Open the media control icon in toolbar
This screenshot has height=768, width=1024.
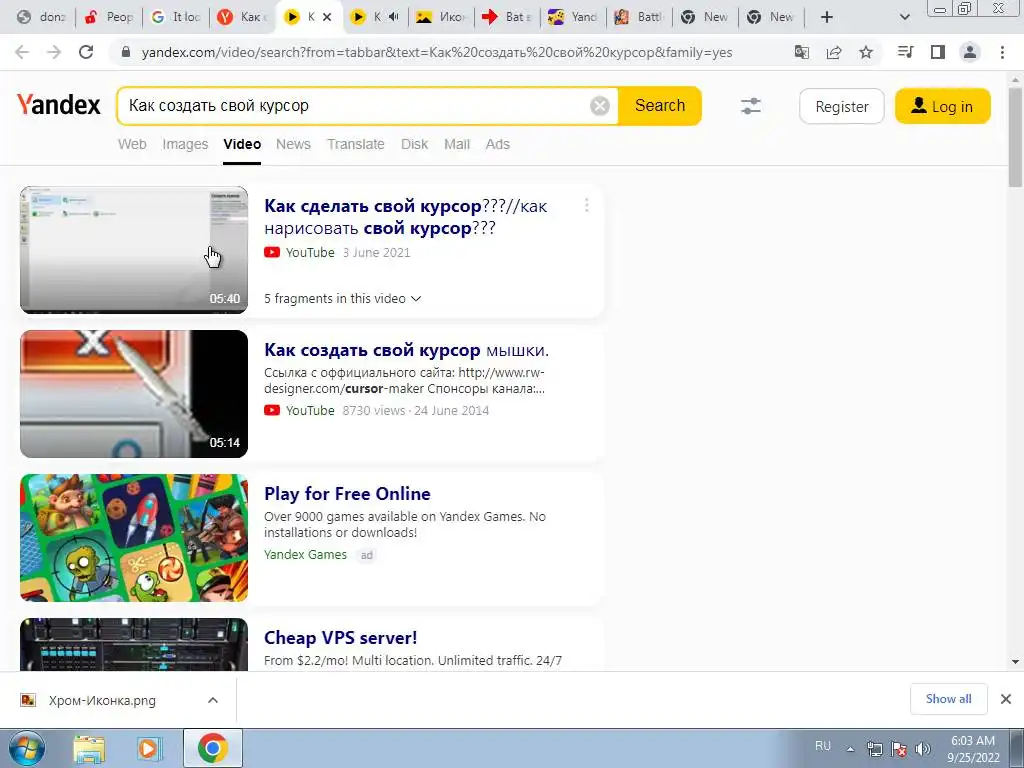point(905,52)
